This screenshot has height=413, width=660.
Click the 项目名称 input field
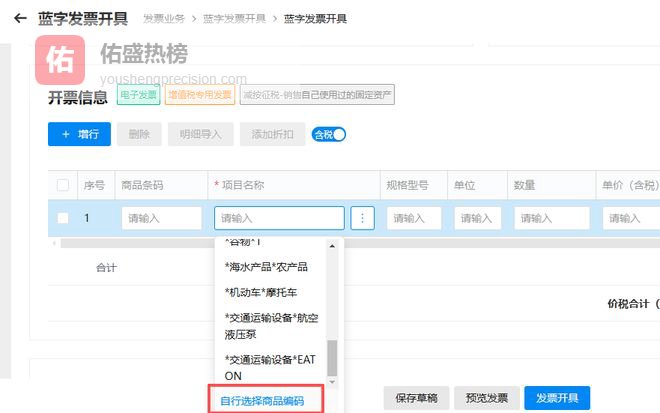pyautogui.click(x=279, y=218)
